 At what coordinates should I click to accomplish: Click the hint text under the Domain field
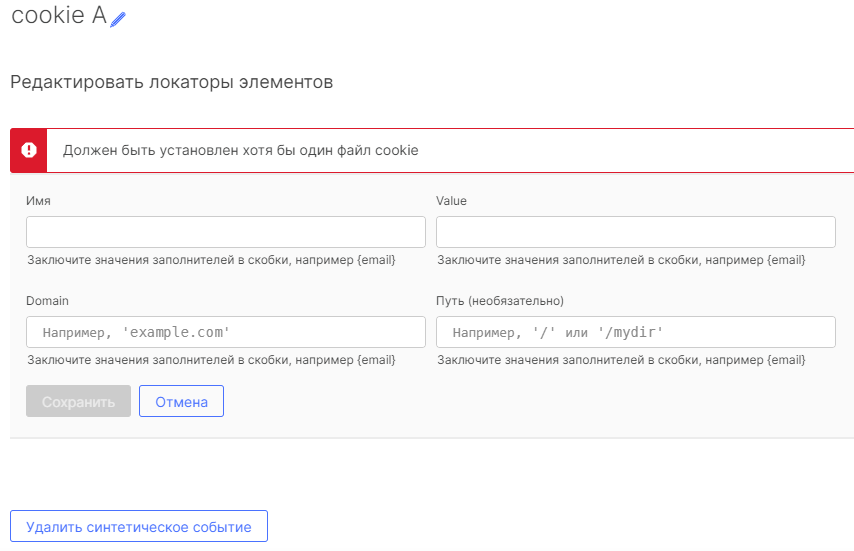211,360
